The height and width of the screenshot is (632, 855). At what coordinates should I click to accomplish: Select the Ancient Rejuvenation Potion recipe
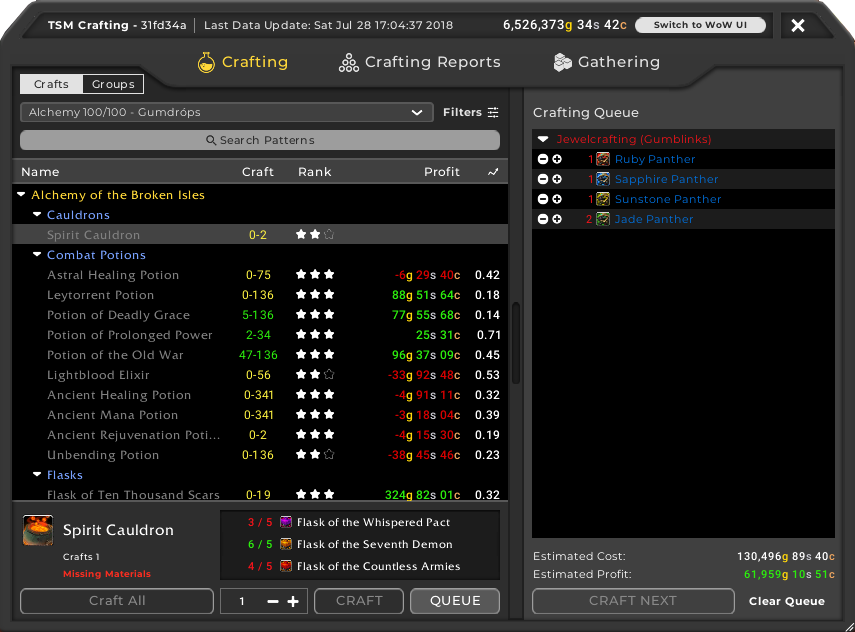point(260,435)
